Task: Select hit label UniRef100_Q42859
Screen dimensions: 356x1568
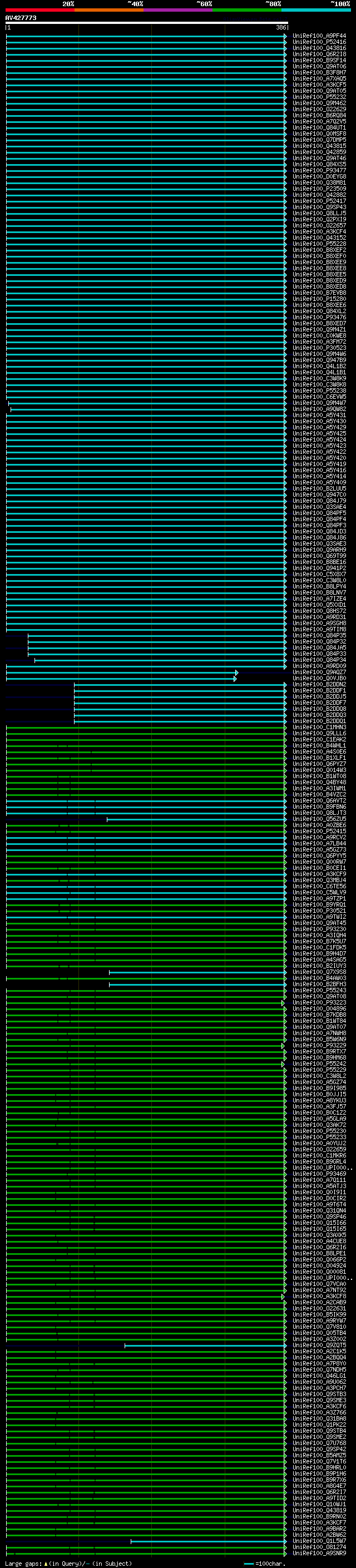Action: [x=319, y=152]
